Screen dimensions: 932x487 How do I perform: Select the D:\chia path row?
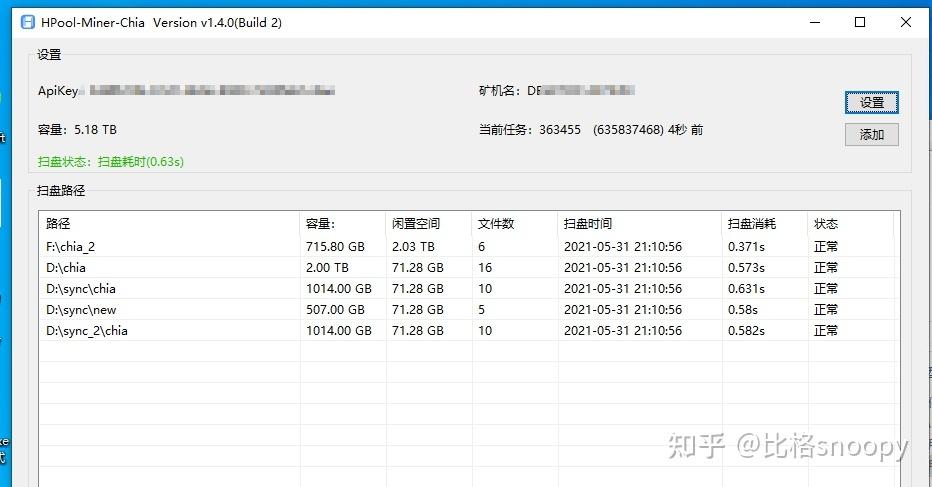click(469, 268)
